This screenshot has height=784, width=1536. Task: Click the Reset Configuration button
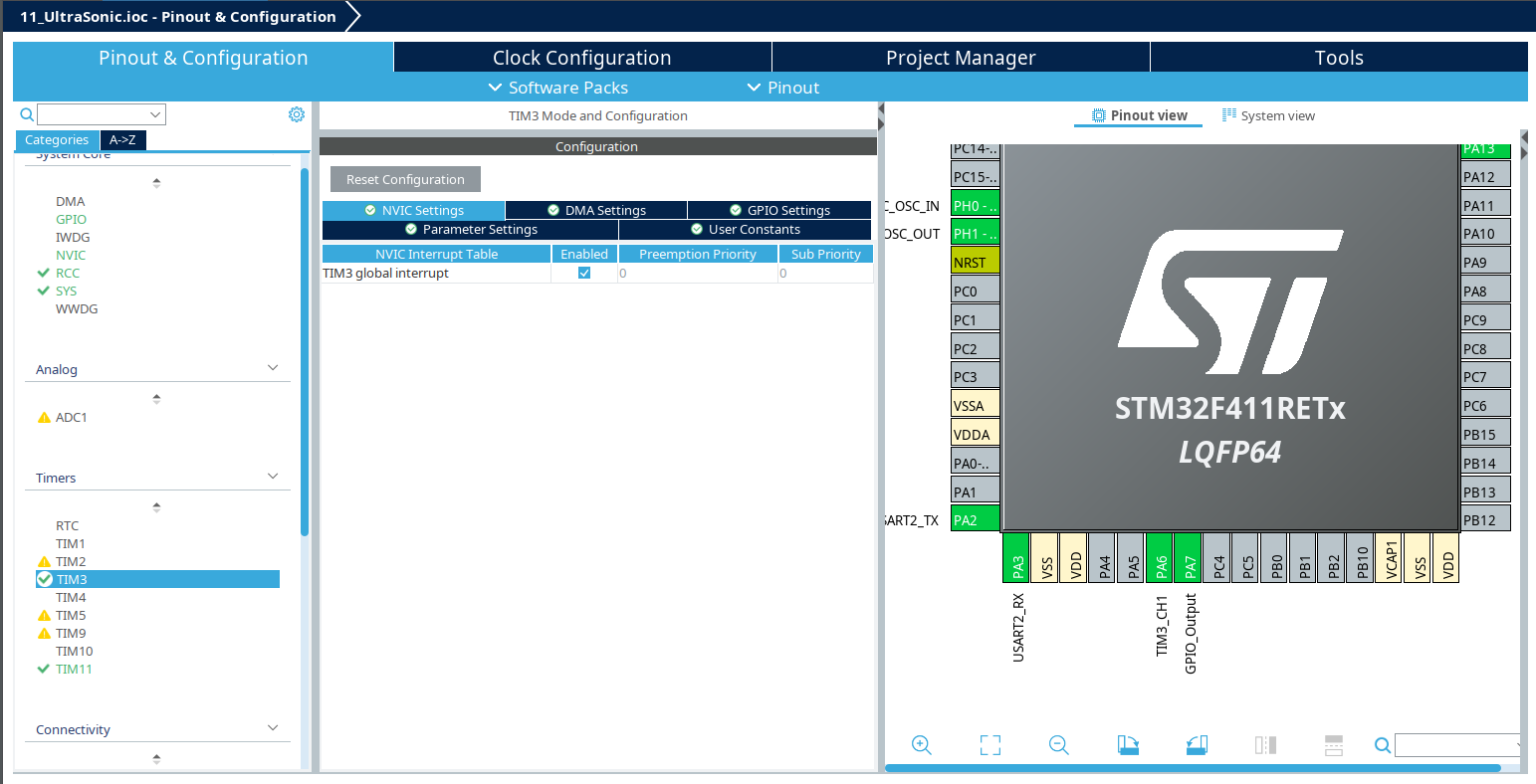405,179
